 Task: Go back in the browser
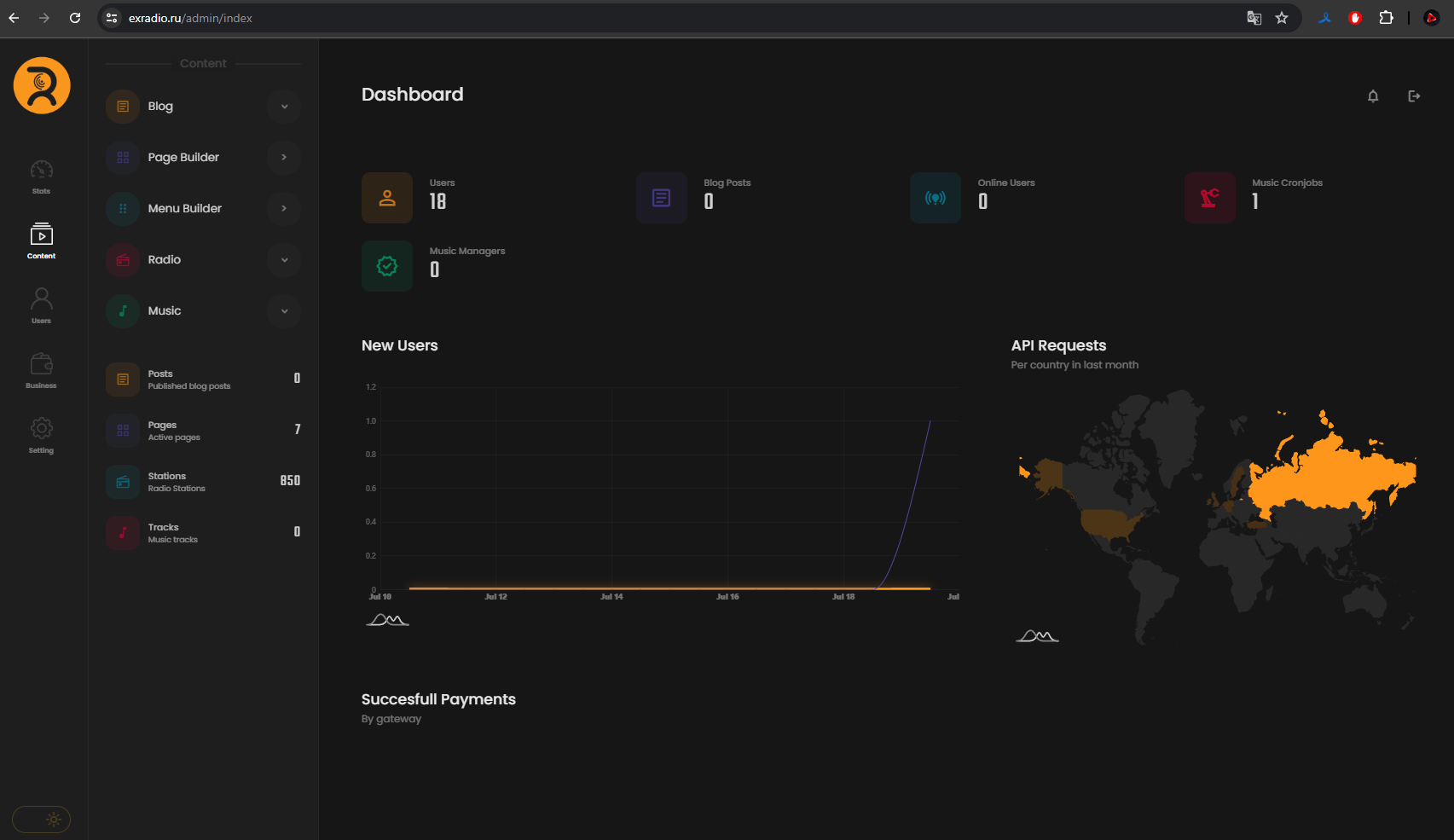coord(14,18)
